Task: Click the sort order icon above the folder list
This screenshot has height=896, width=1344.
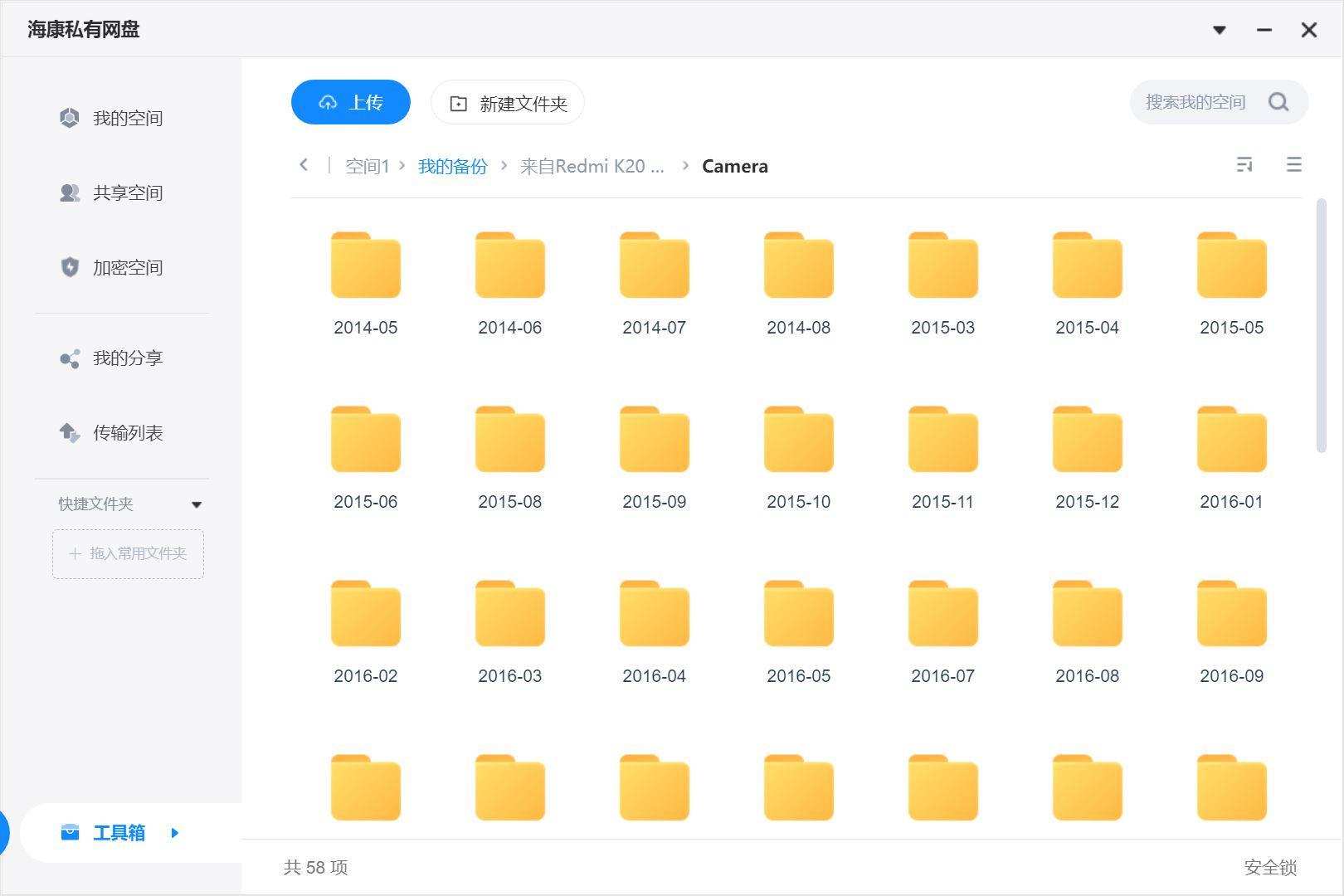Action: pyautogui.click(x=1244, y=164)
